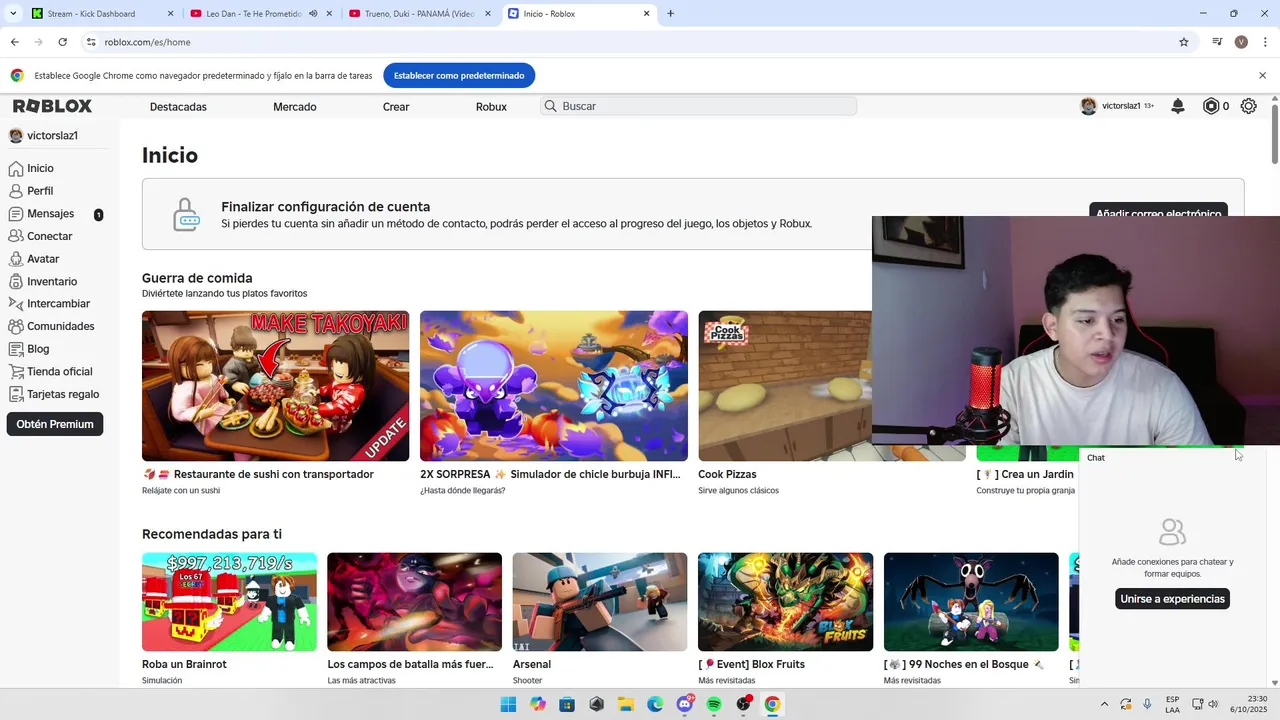This screenshot has height=720, width=1280.
Task: View site information icon in address bar
Action: 91,42
